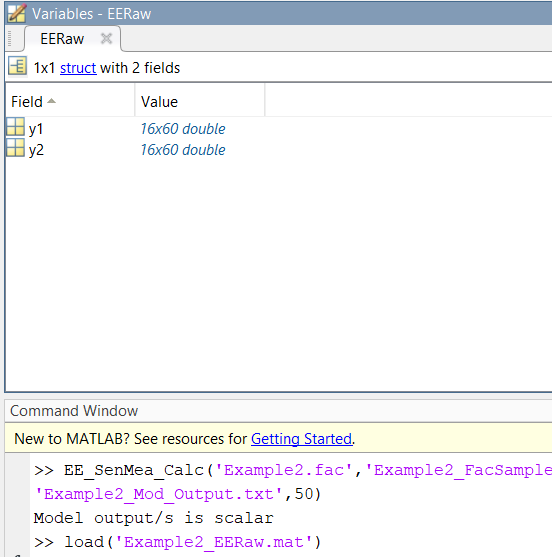Switch to the EERaw tab
The width and height of the screenshot is (552, 557).
(x=62, y=39)
